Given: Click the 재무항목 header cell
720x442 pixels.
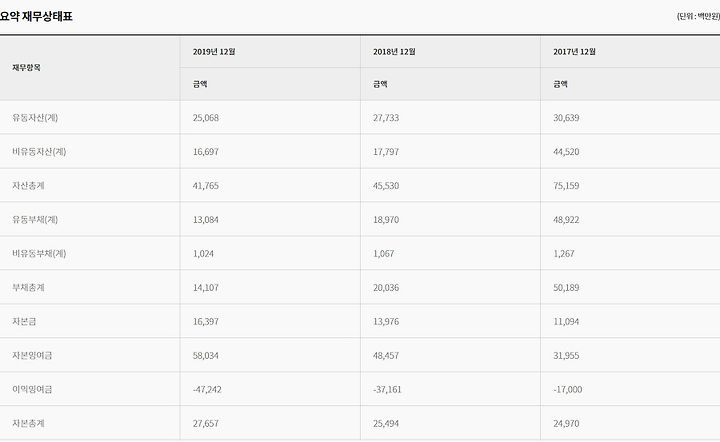Looking at the screenshot, I should [26, 68].
